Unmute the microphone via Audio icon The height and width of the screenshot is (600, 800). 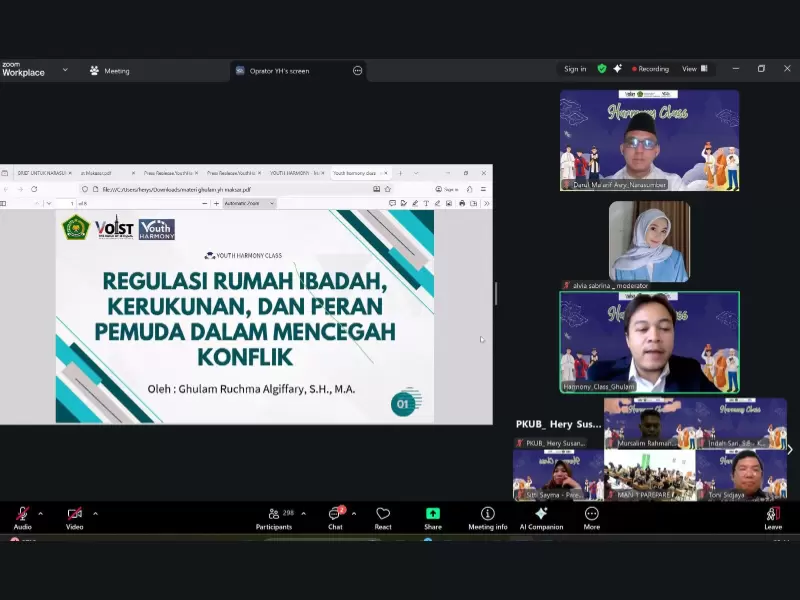[22, 514]
